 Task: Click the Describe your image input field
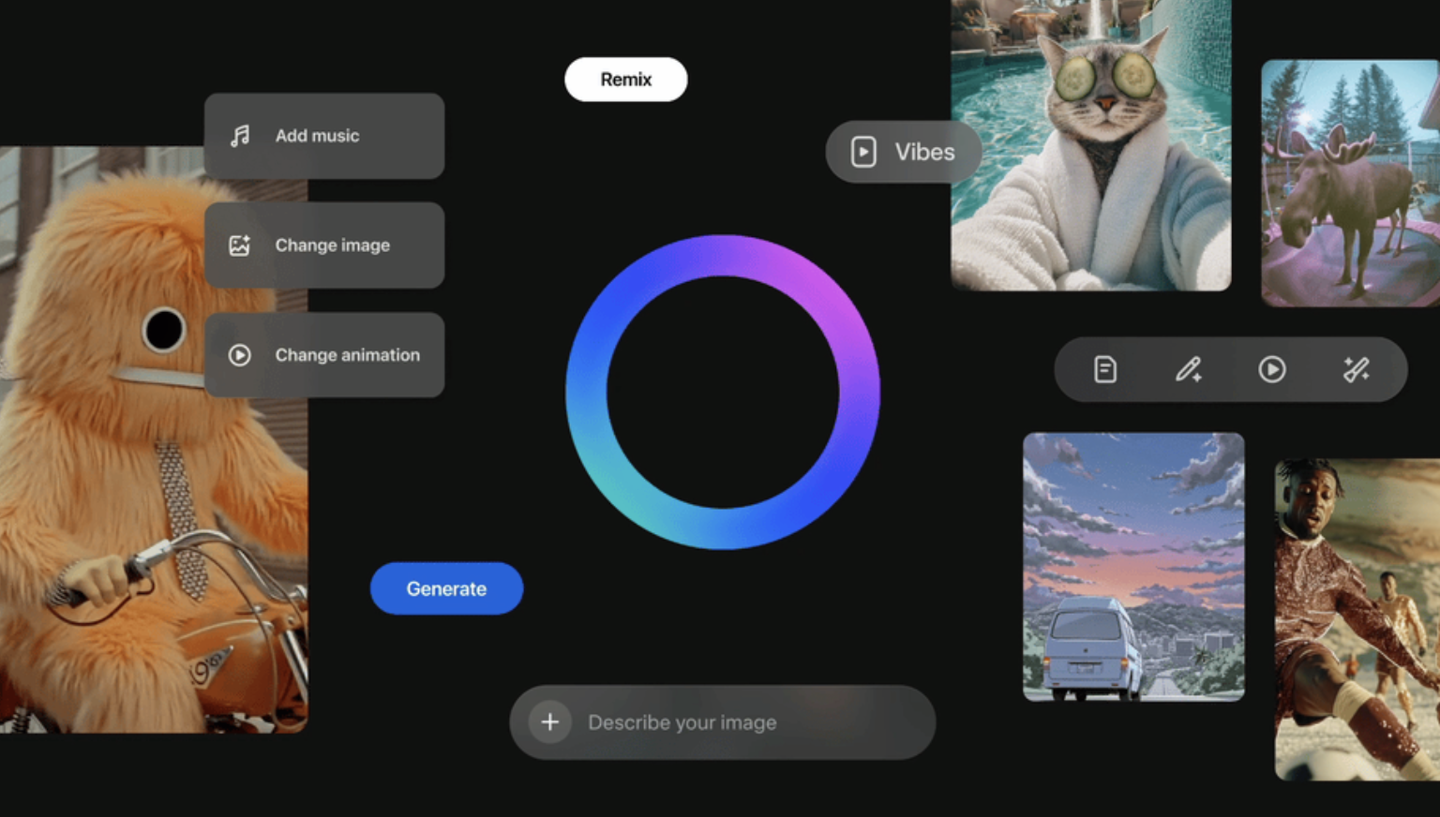pyautogui.click(x=722, y=722)
